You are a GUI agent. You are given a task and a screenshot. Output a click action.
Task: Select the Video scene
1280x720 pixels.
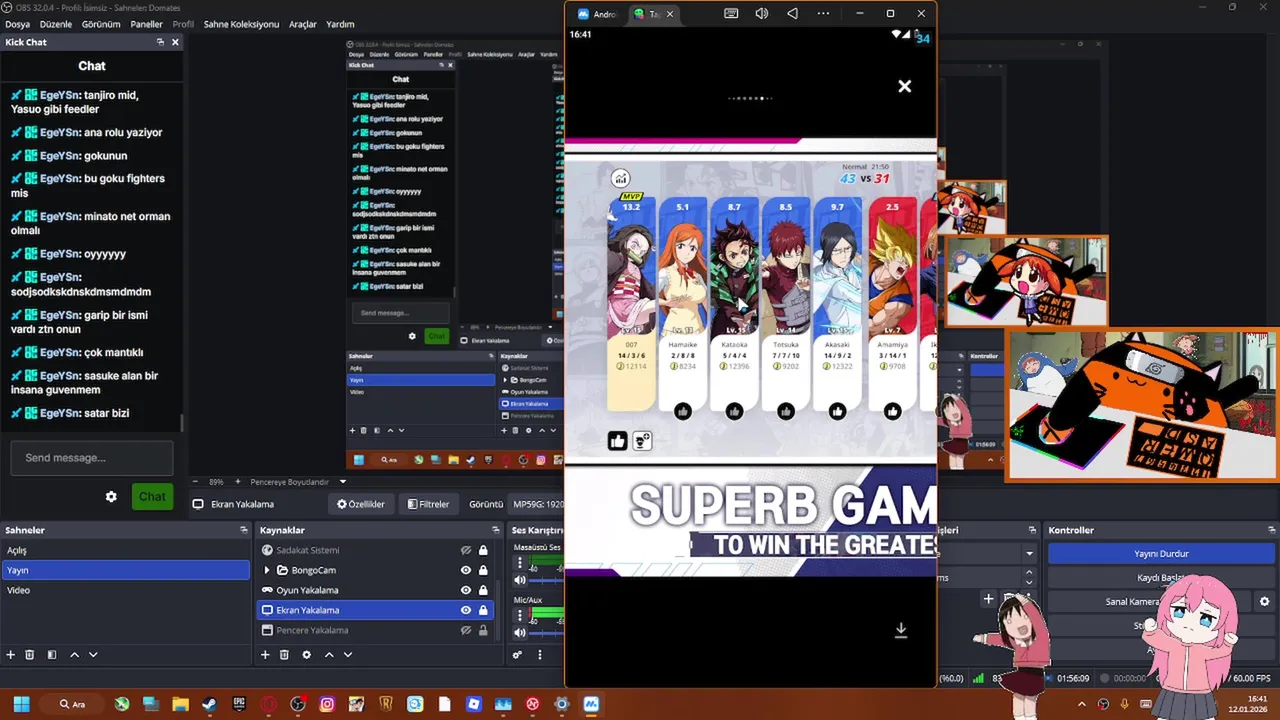125,590
